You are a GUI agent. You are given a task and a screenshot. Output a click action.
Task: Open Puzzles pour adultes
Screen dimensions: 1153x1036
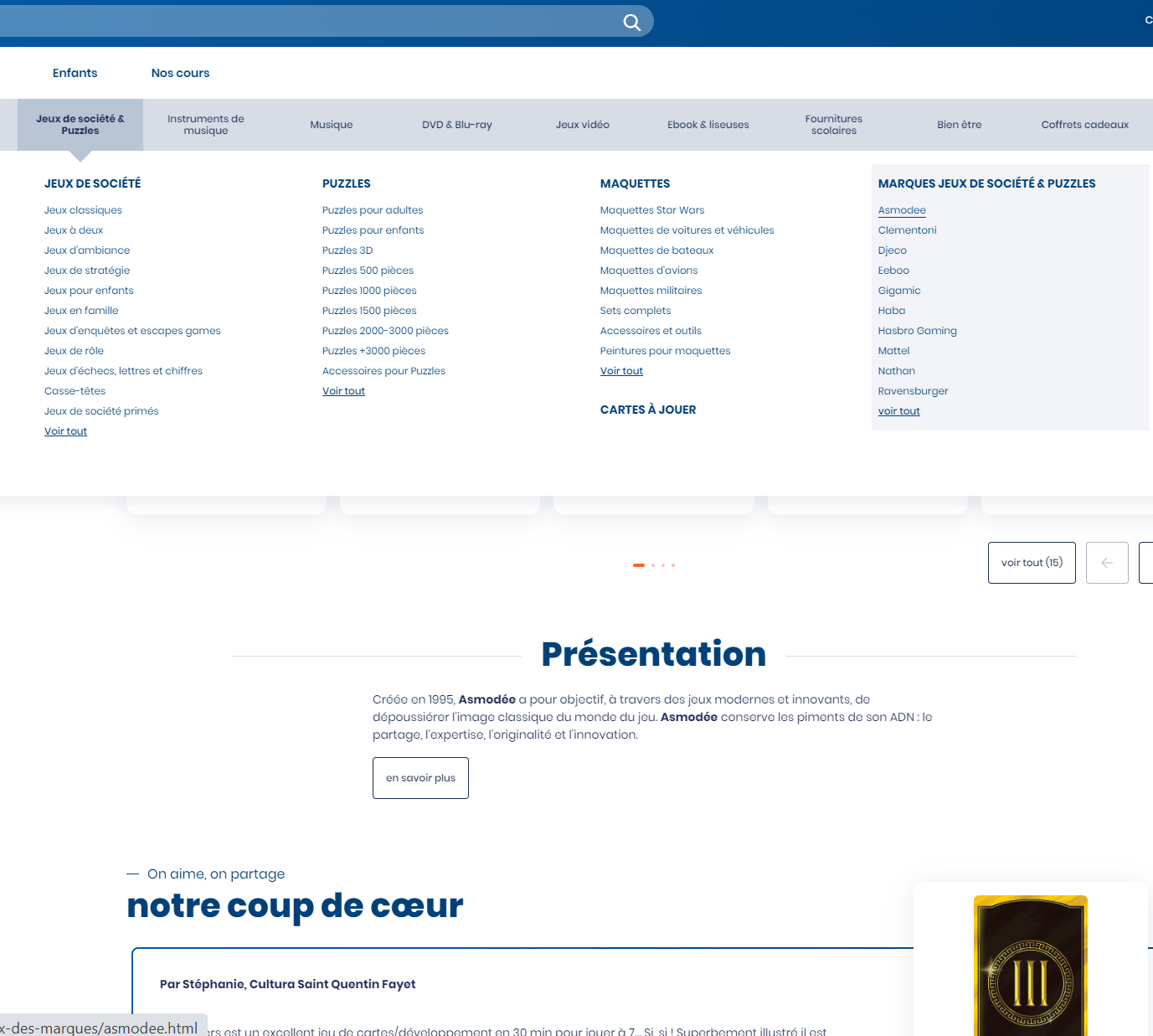pos(373,210)
